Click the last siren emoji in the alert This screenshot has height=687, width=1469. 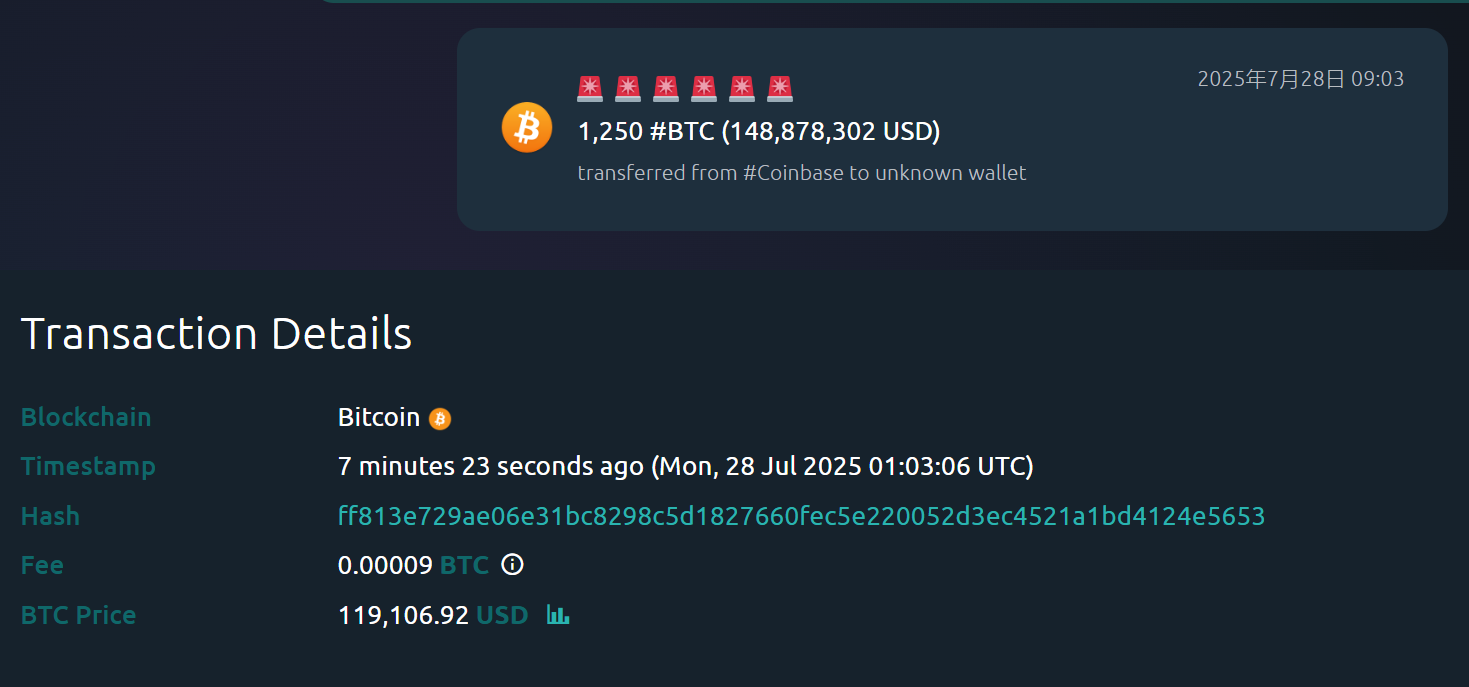(780, 88)
